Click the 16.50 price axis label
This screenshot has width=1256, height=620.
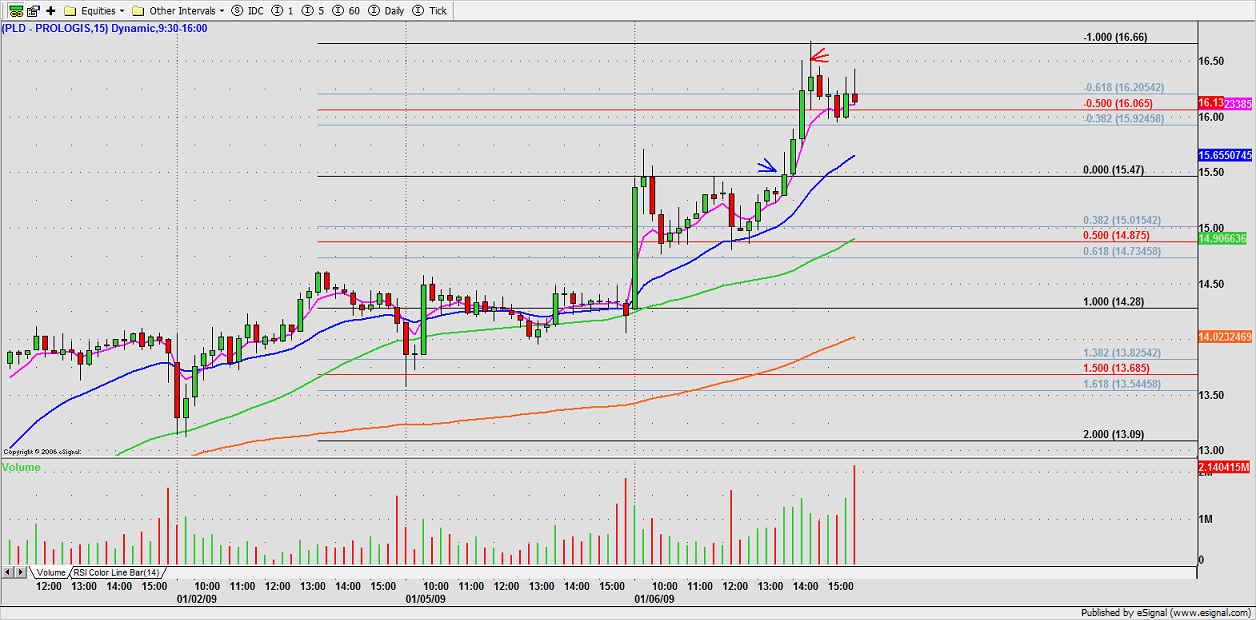(x=1212, y=61)
